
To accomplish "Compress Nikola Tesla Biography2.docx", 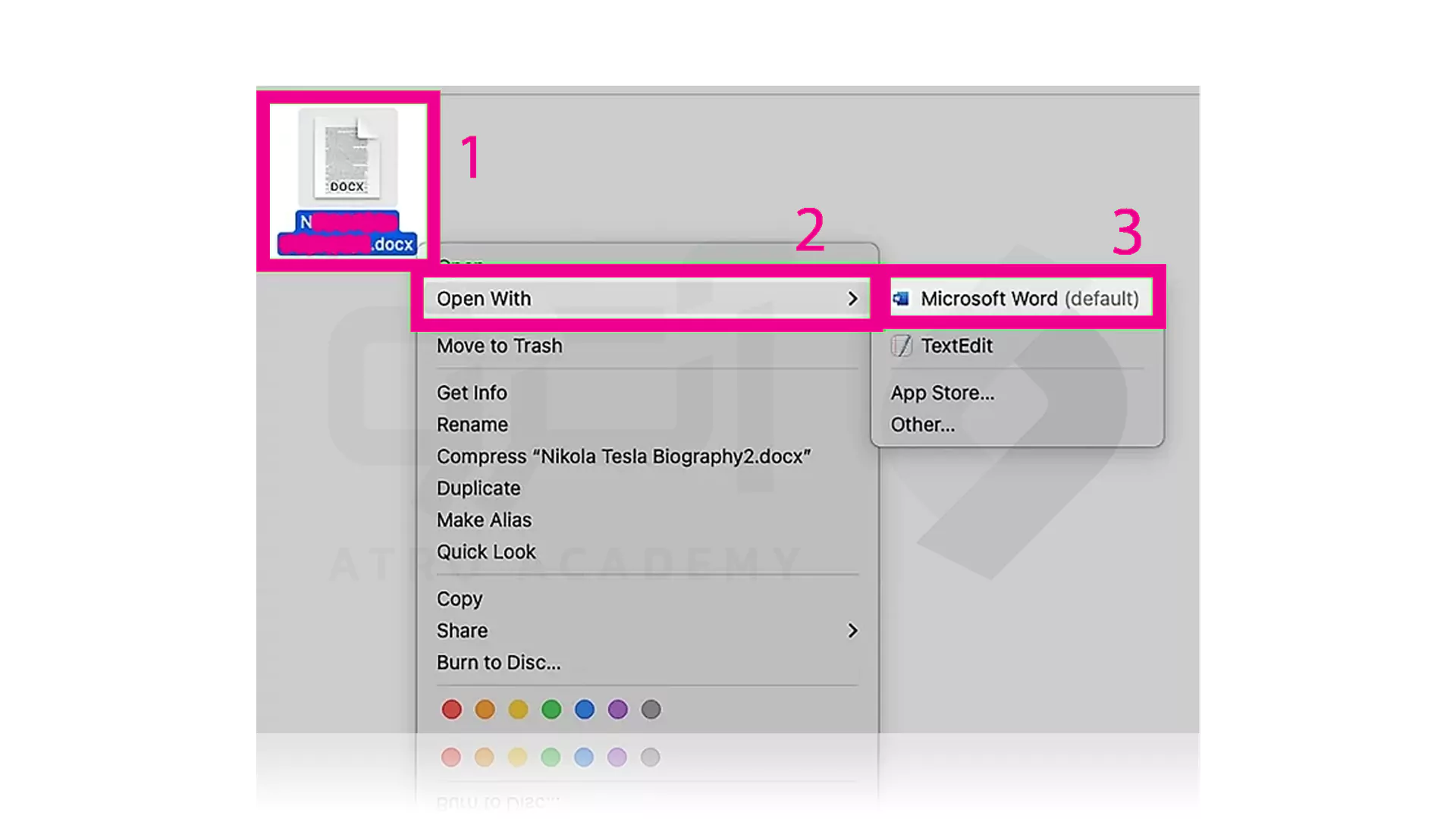I will pos(623,457).
